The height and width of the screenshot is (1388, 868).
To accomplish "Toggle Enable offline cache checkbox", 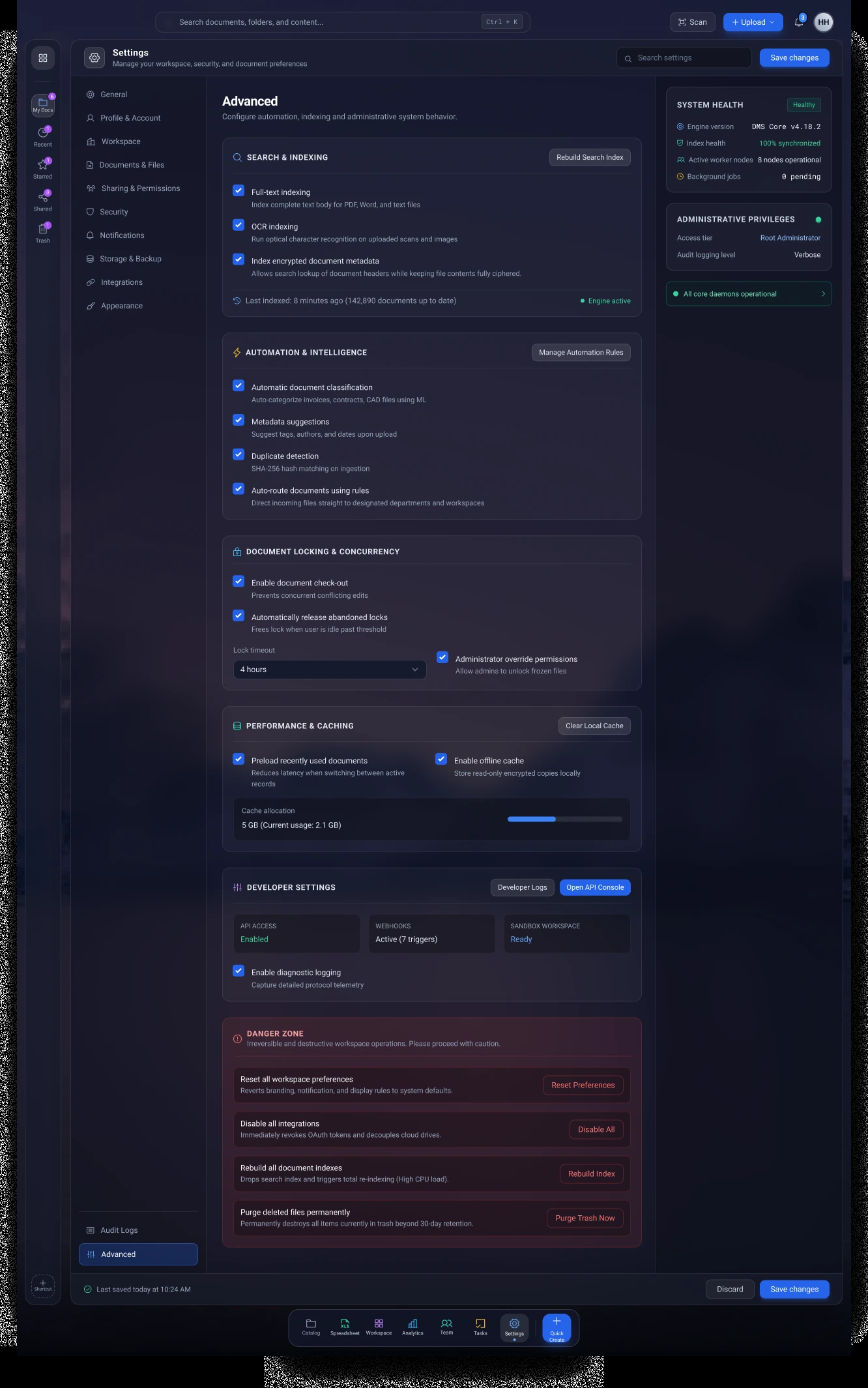I will click(441, 759).
